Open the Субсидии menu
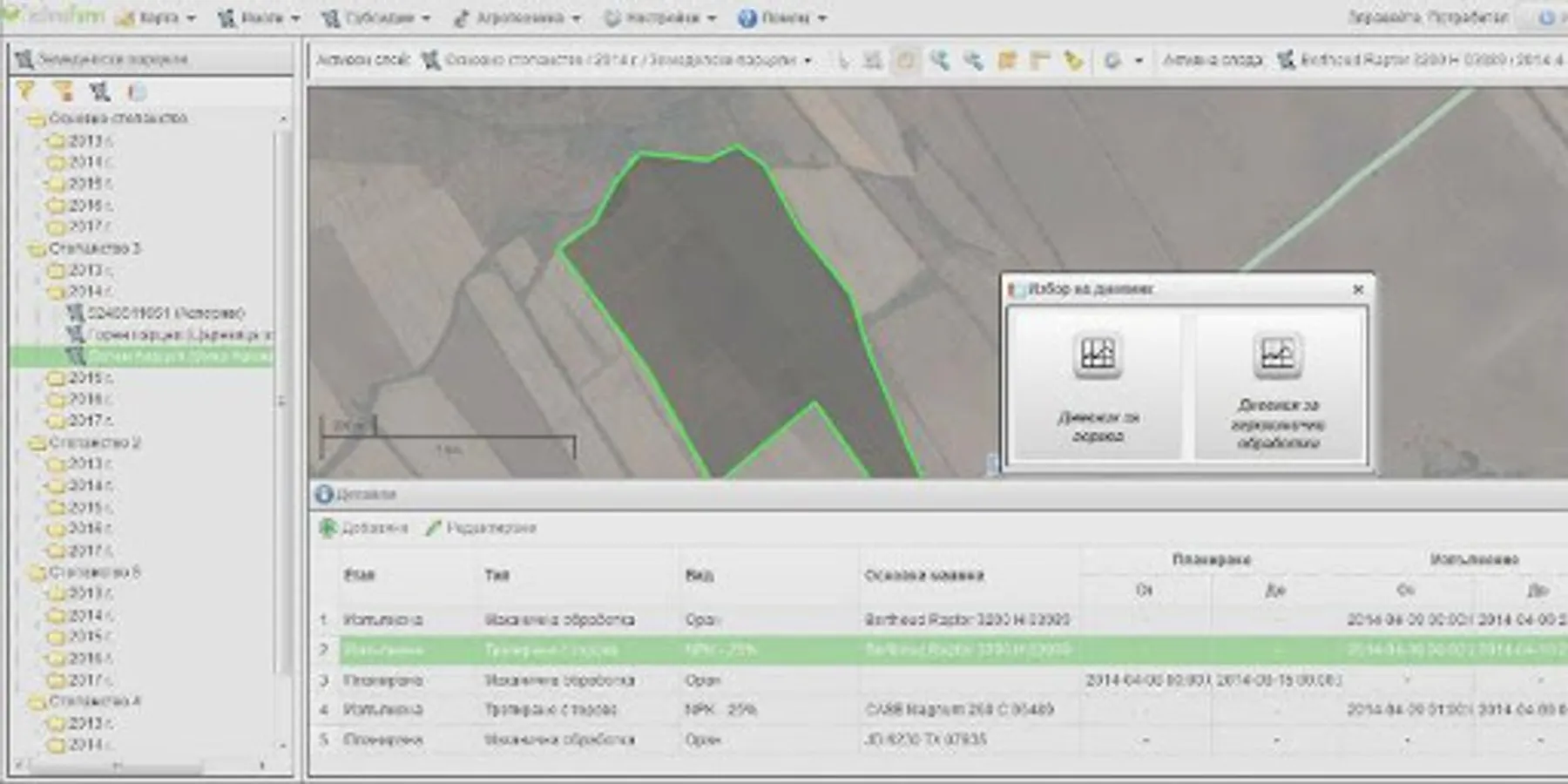This screenshot has width=1568, height=784. pyautogui.click(x=375, y=17)
